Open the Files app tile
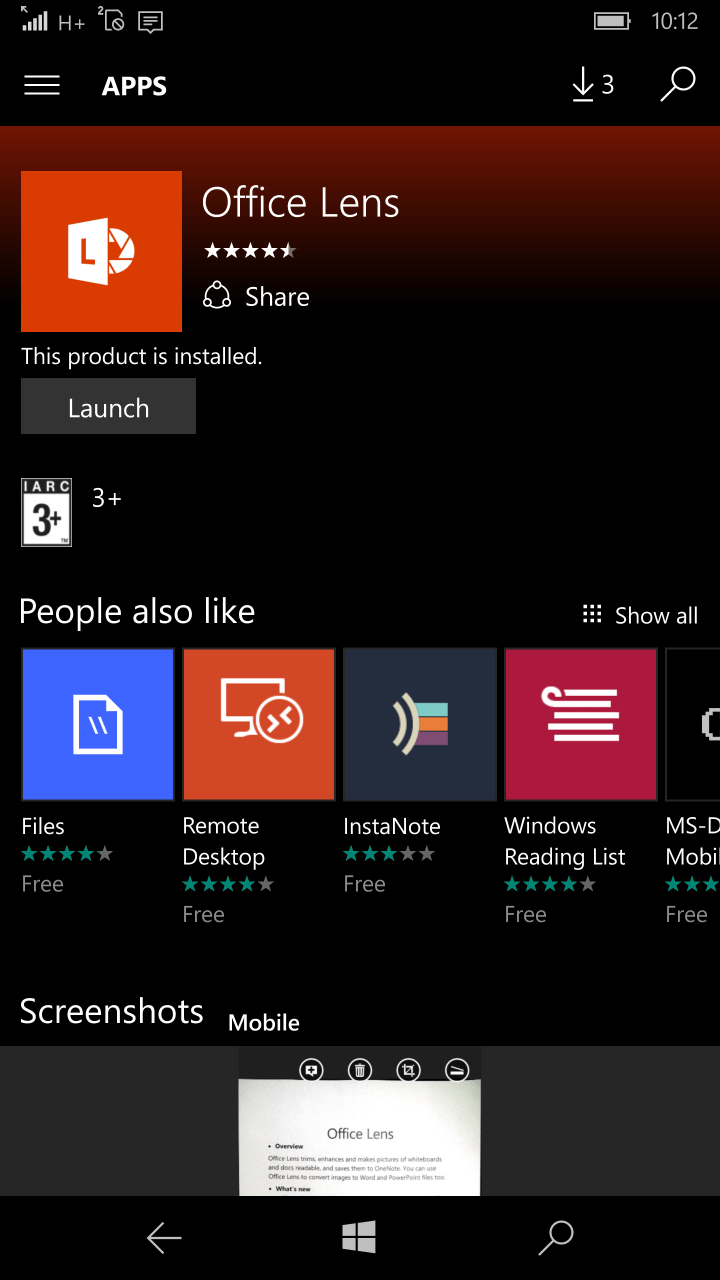This screenshot has height=1280, width=720. point(98,724)
